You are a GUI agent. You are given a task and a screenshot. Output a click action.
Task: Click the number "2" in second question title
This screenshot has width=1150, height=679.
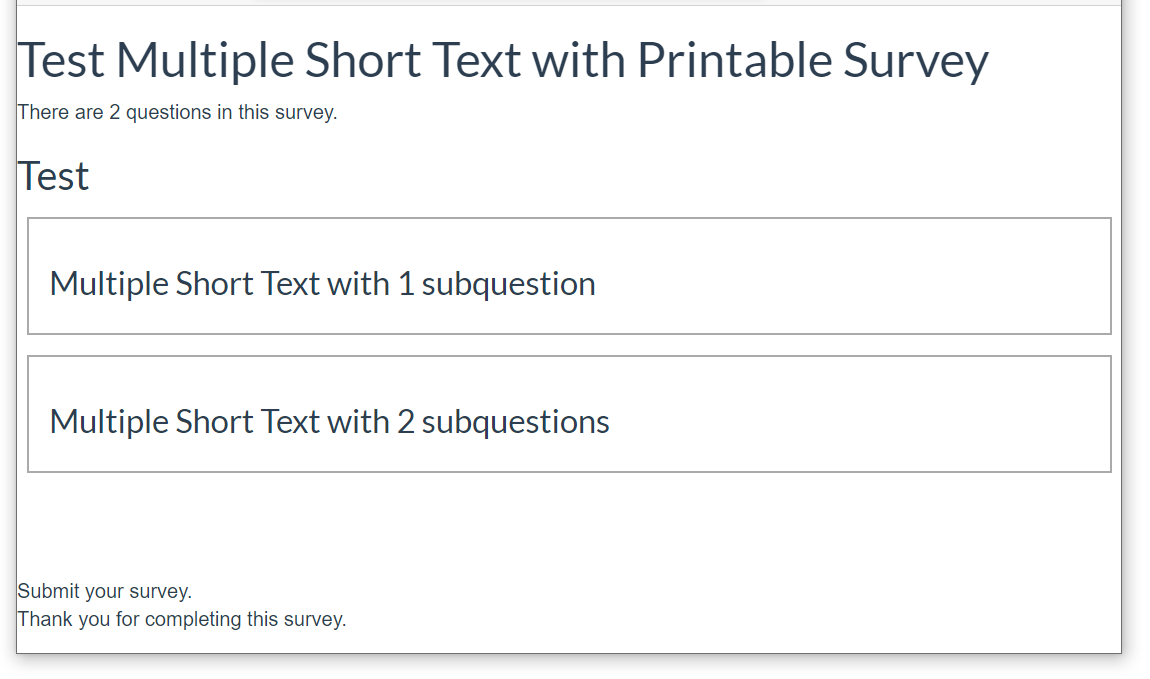405,422
